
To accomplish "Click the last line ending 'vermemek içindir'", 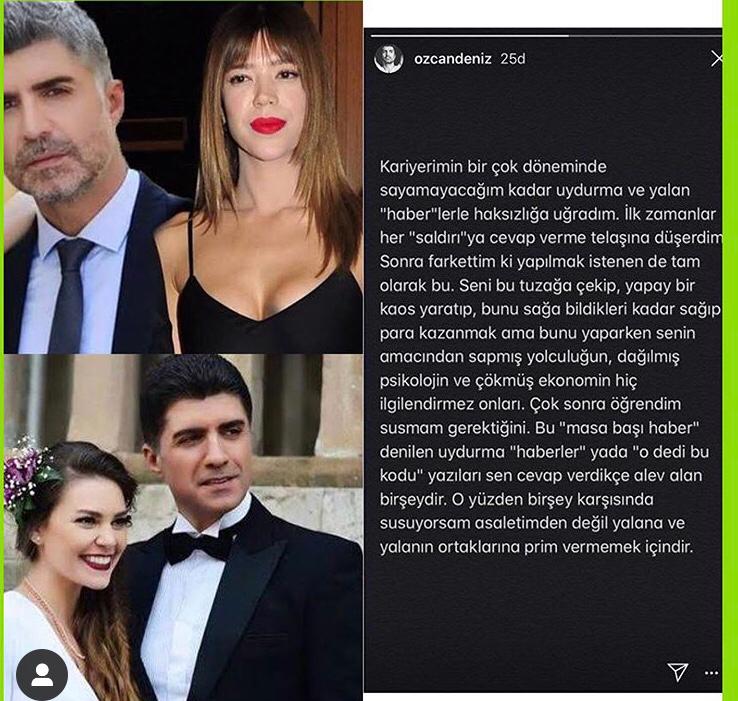I will 537,547.
